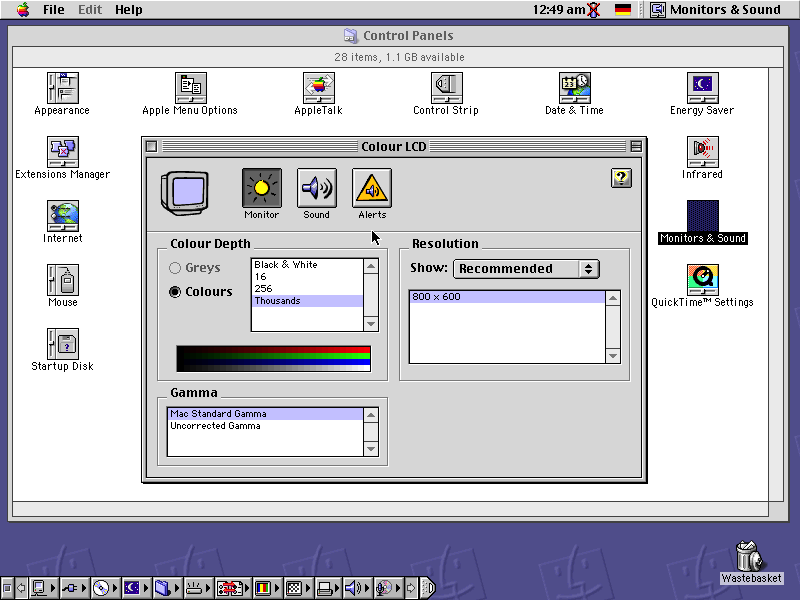The height and width of the screenshot is (600, 800).
Task: Select the Startup Disk icon
Action: (x=62, y=344)
